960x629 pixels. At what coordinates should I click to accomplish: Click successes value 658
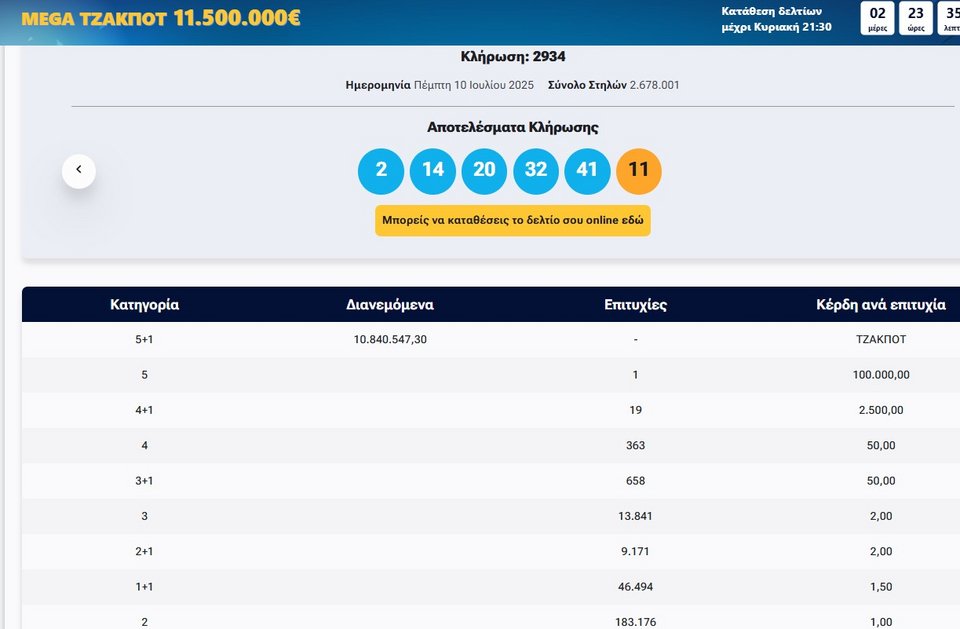pos(636,481)
